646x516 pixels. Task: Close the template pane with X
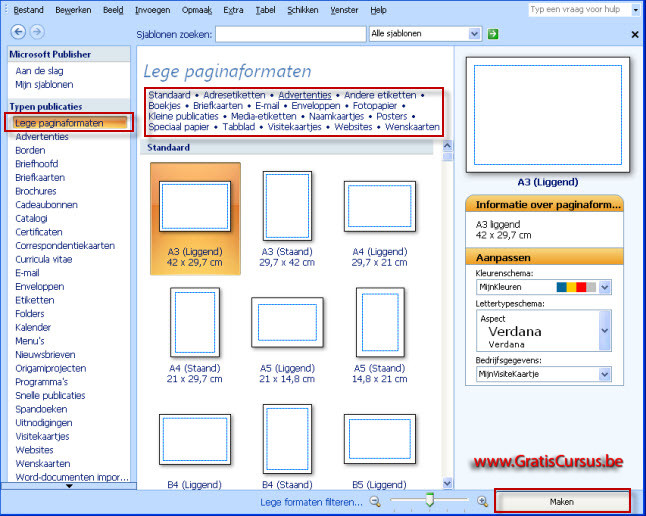pyautogui.click(x=635, y=35)
